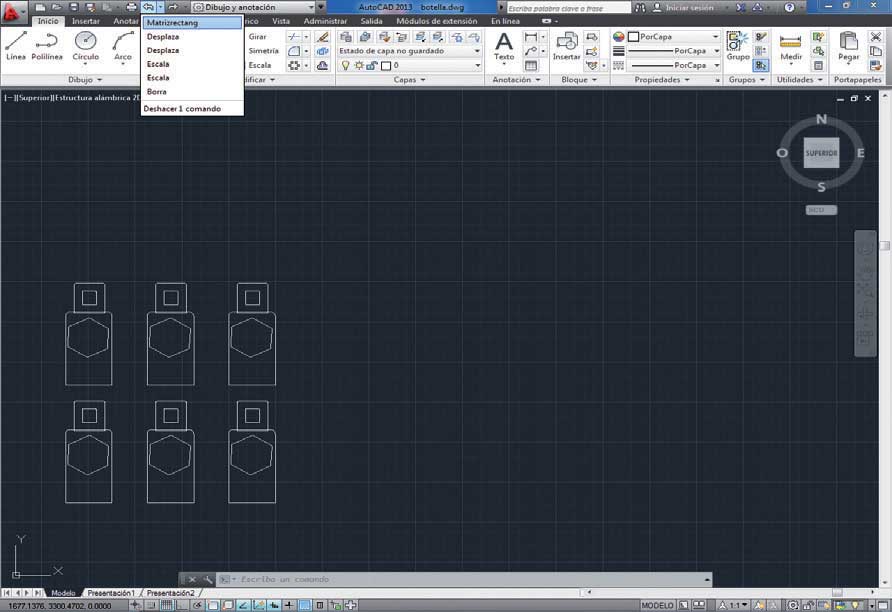The width and height of the screenshot is (892, 612).
Task: Select the Polilínea tool
Action: click(x=47, y=46)
